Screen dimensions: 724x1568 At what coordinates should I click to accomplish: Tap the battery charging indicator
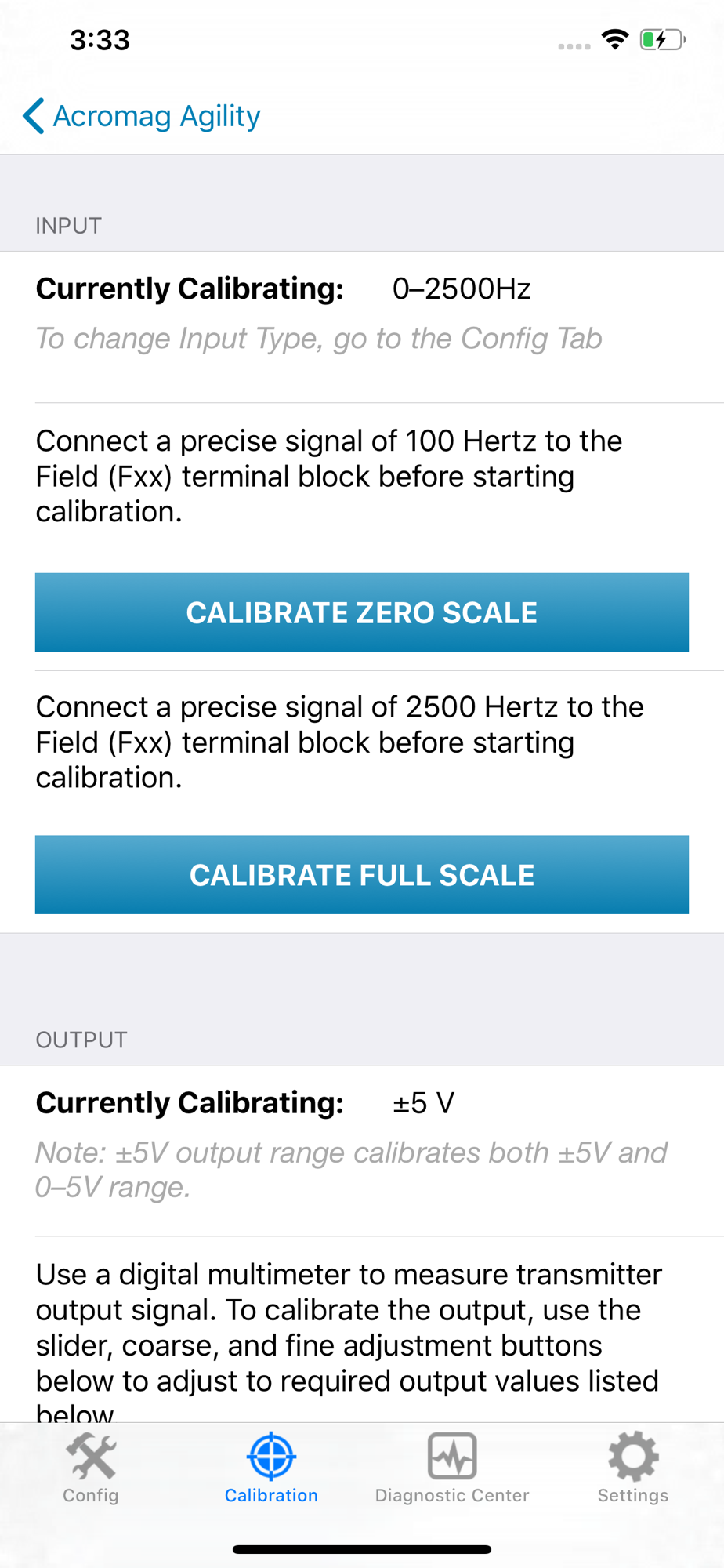click(x=663, y=40)
